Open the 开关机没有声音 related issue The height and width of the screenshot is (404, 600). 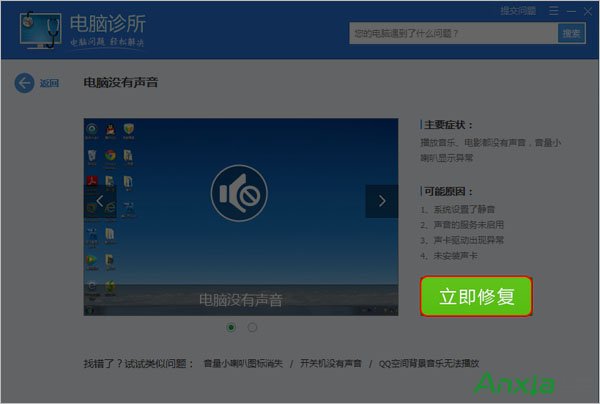331,362
